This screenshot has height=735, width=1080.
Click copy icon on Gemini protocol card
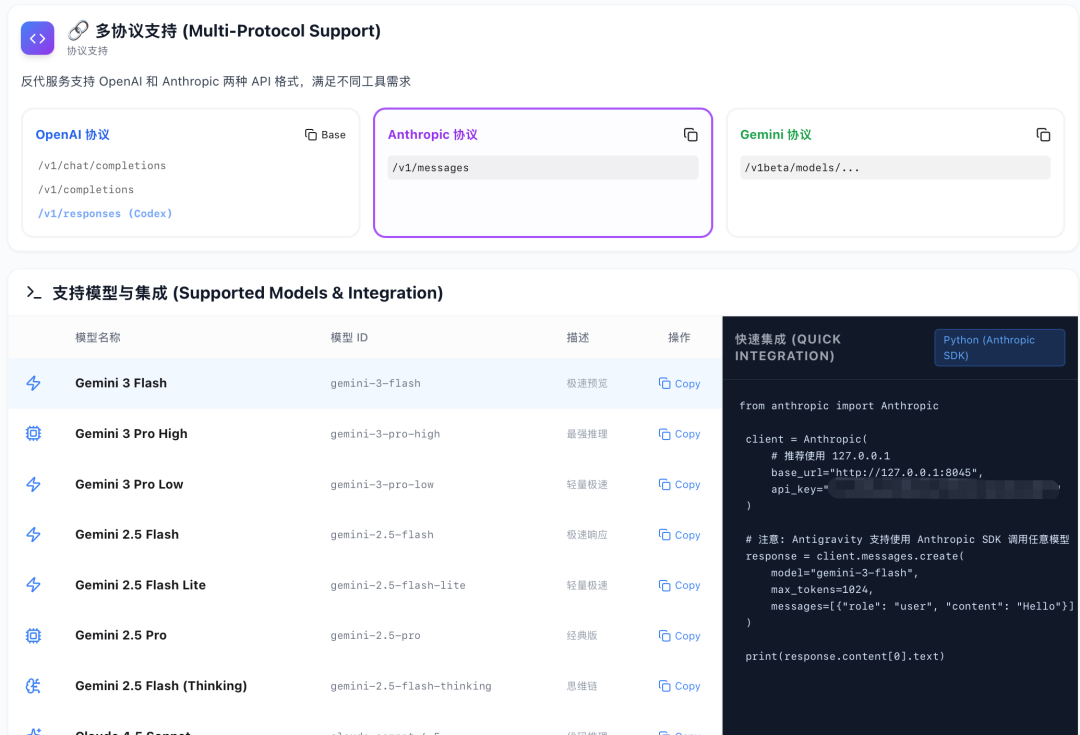coord(1043,134)
